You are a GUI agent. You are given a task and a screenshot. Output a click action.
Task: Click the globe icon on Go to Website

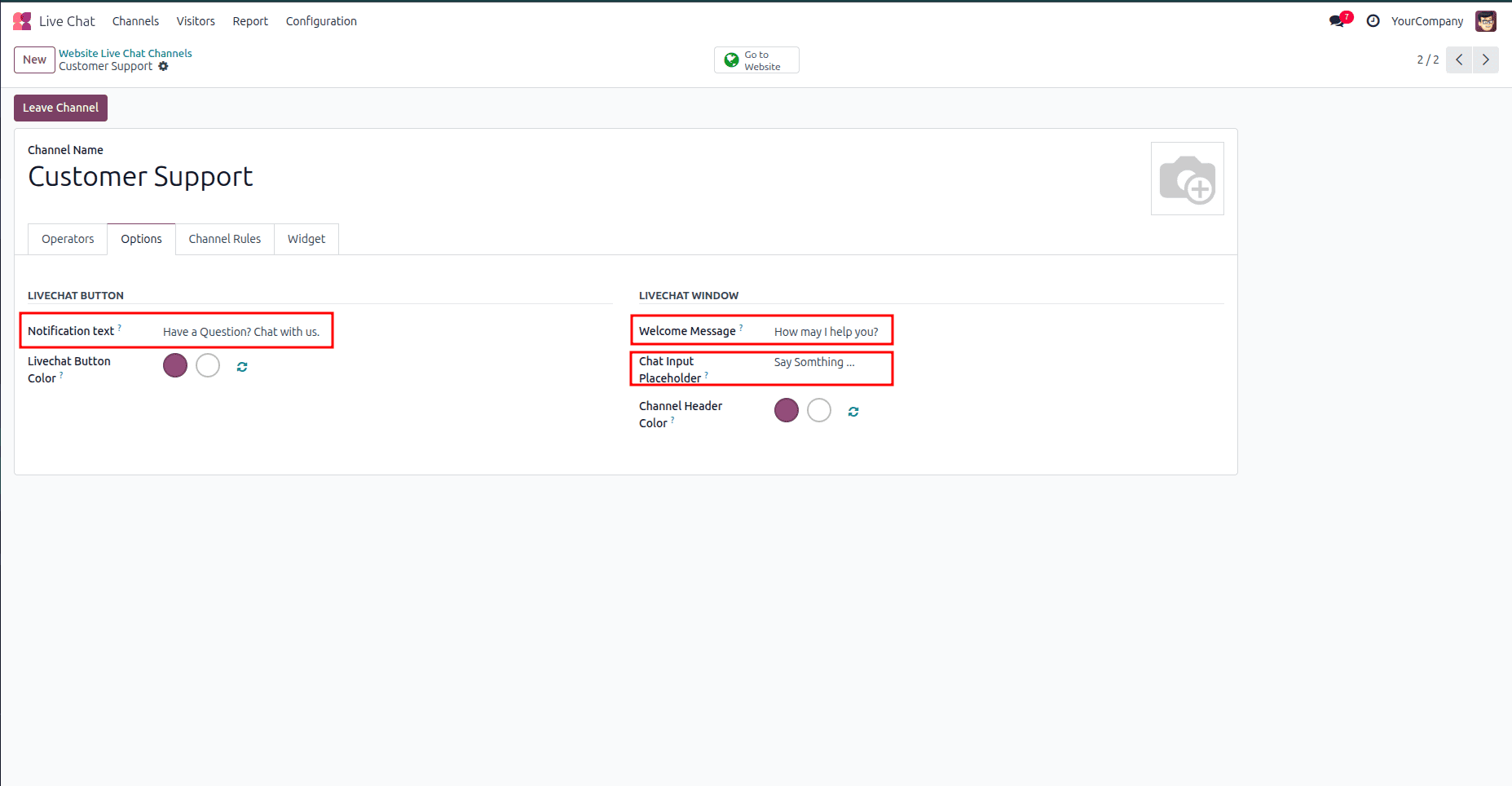click(x=731, y=60)
